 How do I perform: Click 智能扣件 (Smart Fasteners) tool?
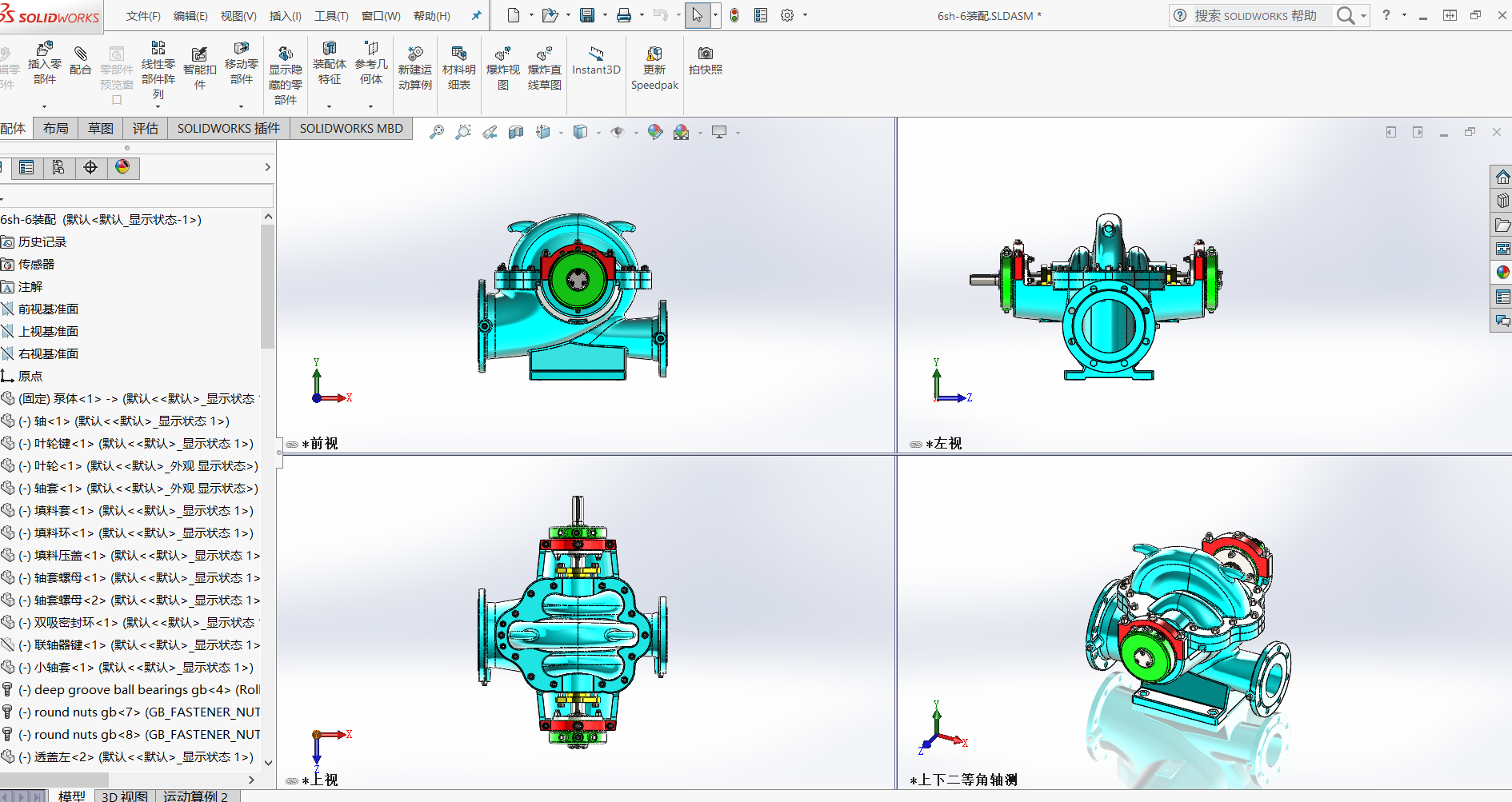[x=200, y=68]
